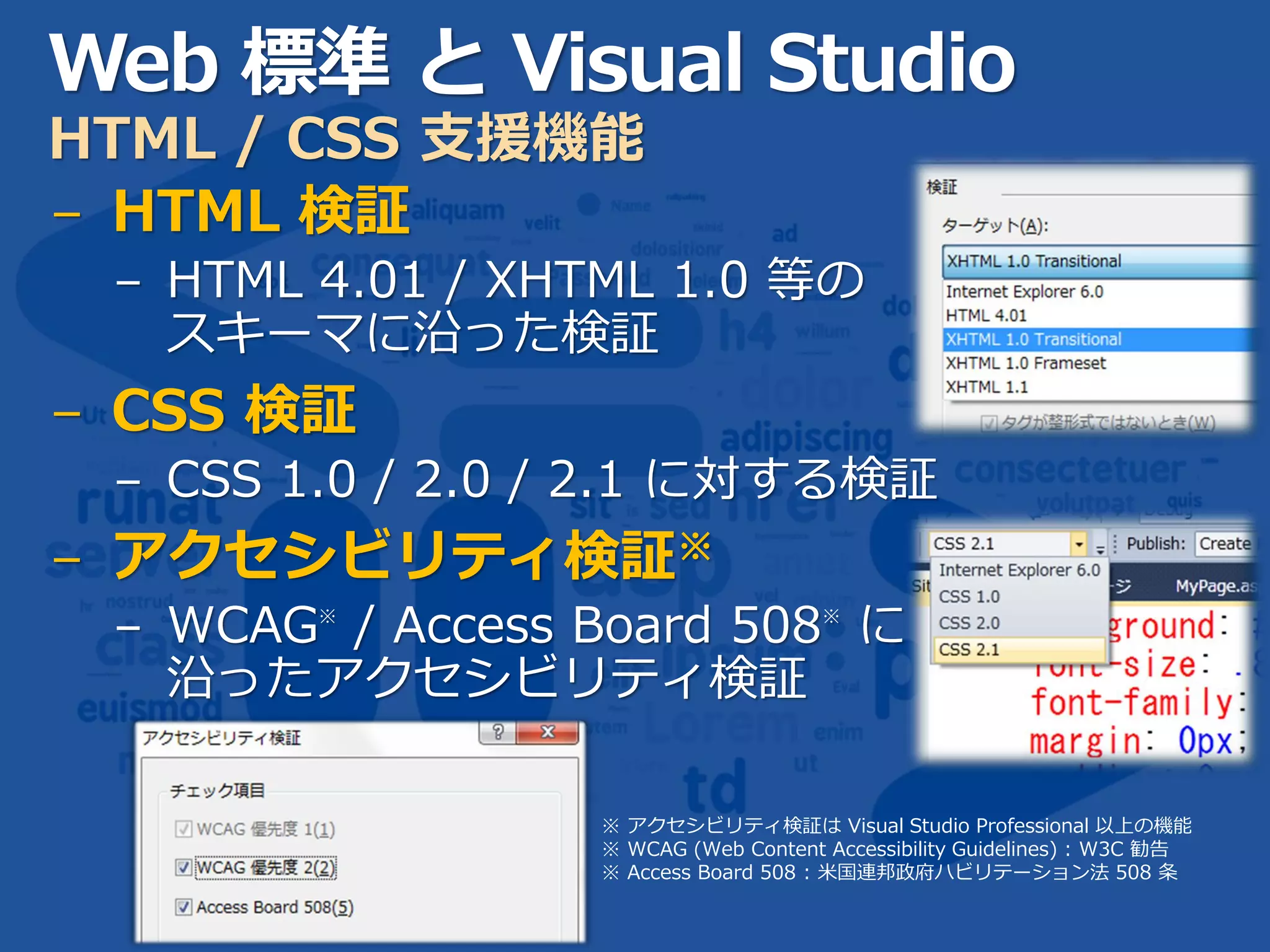Click help button in アクセシビリティ検証 dialog

click(x=497, y=732)
